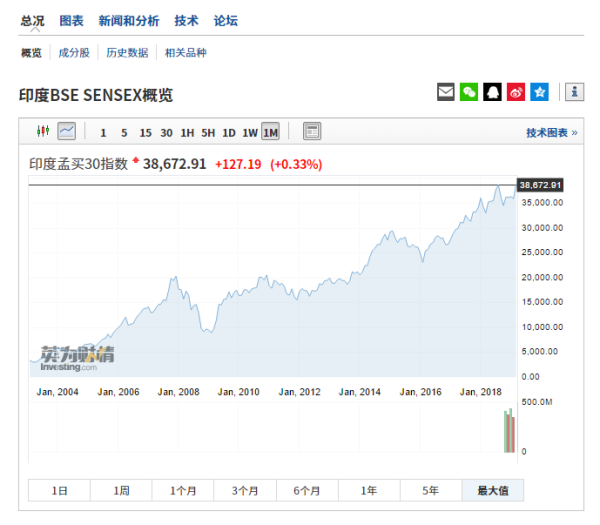Select the 1W interval
The width and height of the screenshot is (600, 525).
coord(250,133)
